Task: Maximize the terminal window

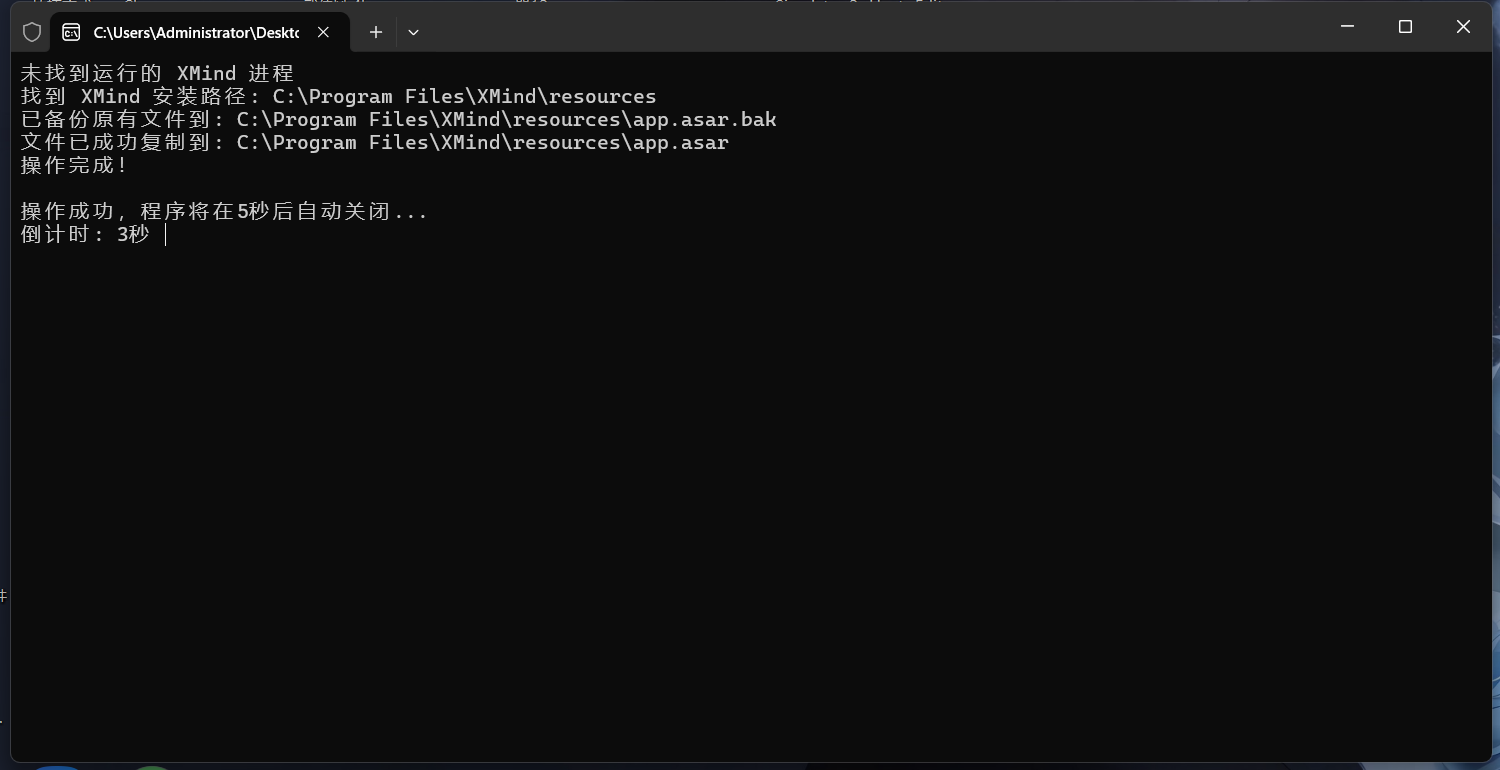Action: pos(1405,27)
